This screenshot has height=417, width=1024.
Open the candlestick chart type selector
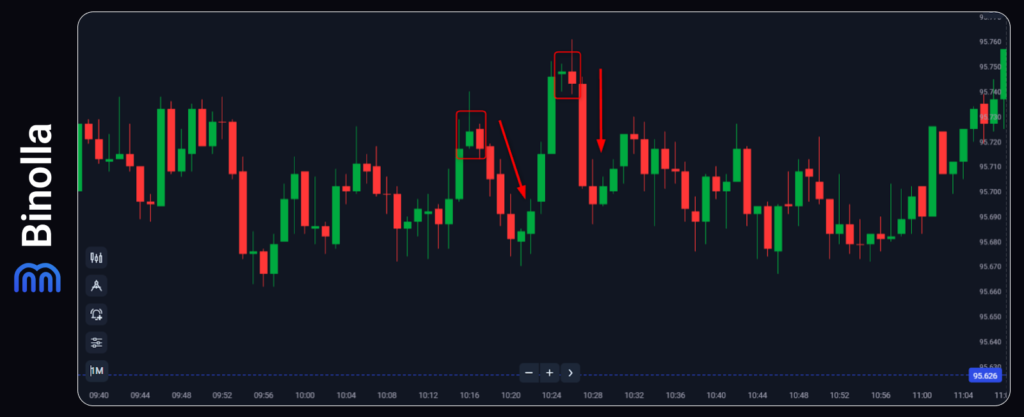pyautogui.click(x=97, y=257)
